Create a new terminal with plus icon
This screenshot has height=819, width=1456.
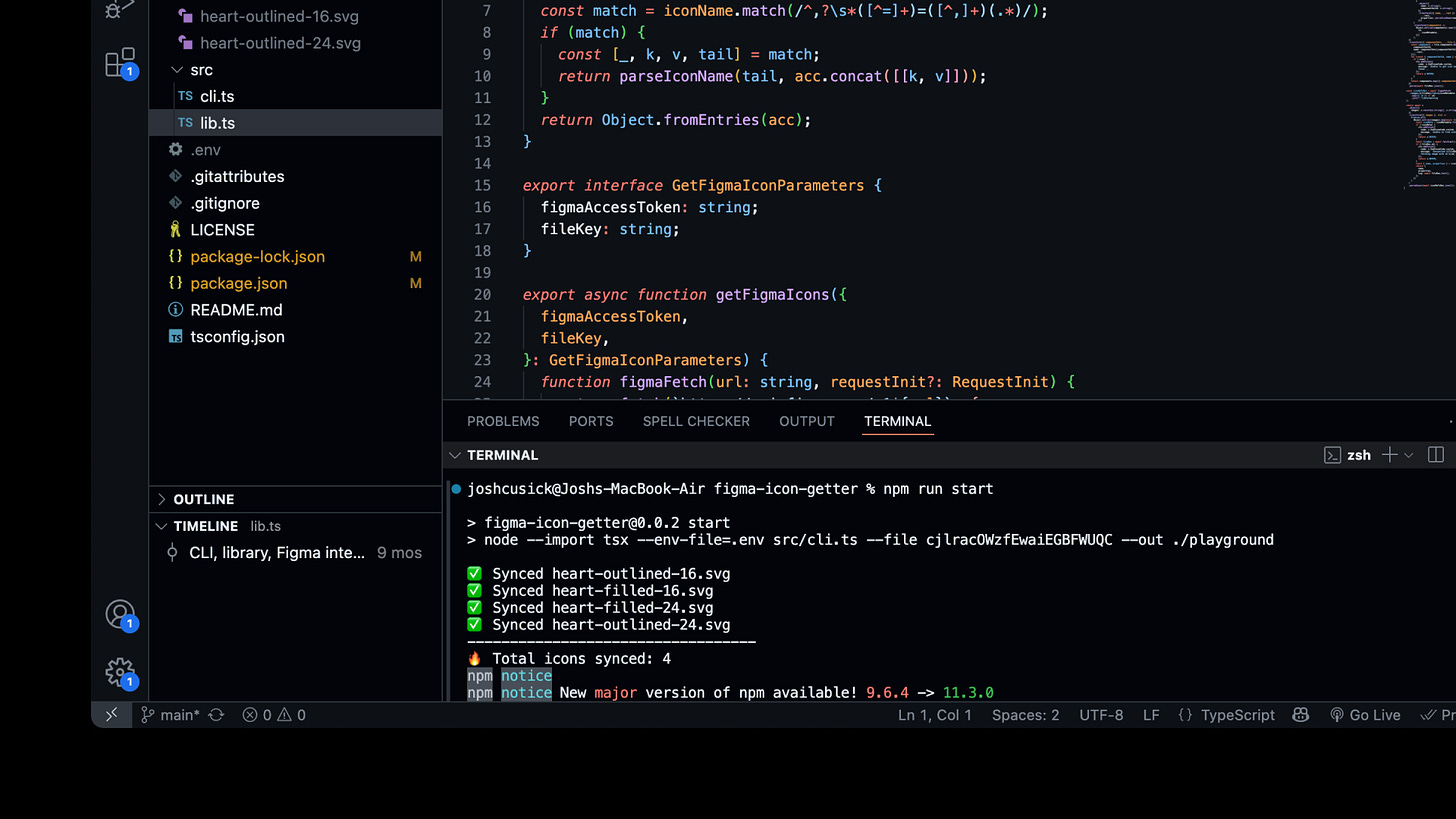[1389, 455]
